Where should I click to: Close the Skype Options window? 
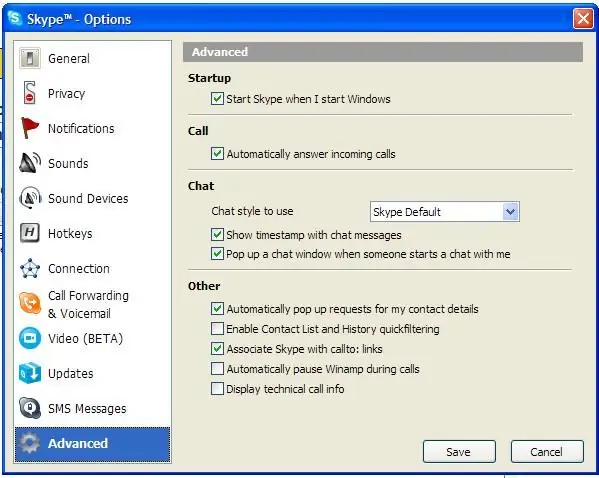(x=583, y=18)
